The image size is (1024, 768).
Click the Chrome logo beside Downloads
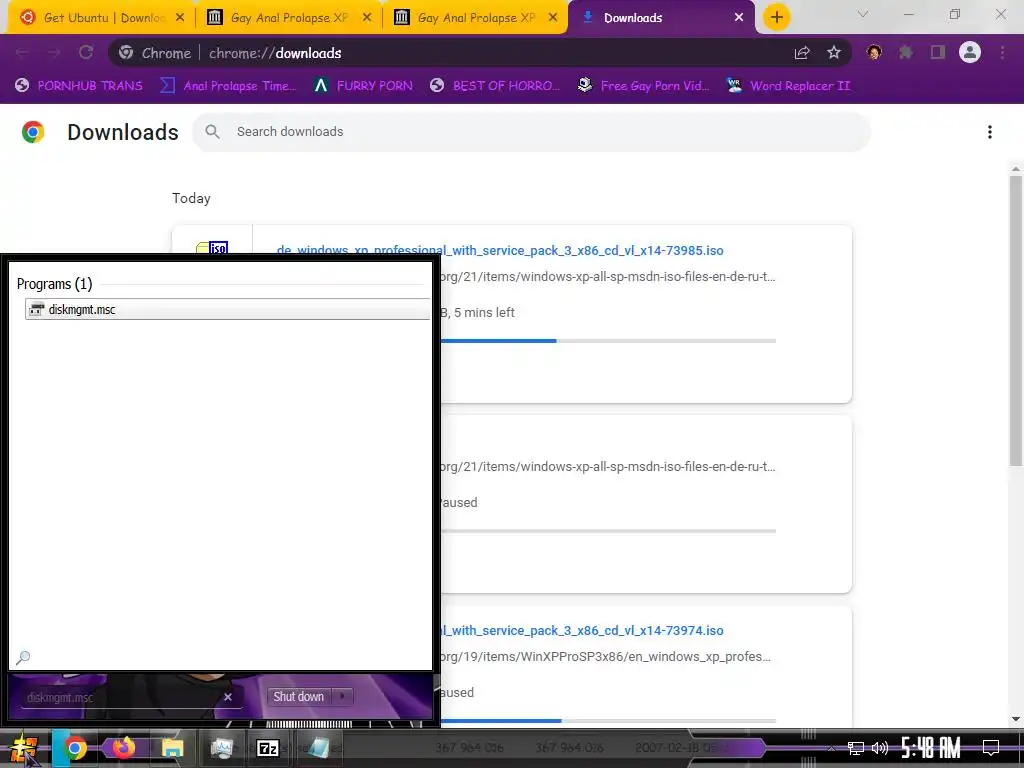click(33, 132)
